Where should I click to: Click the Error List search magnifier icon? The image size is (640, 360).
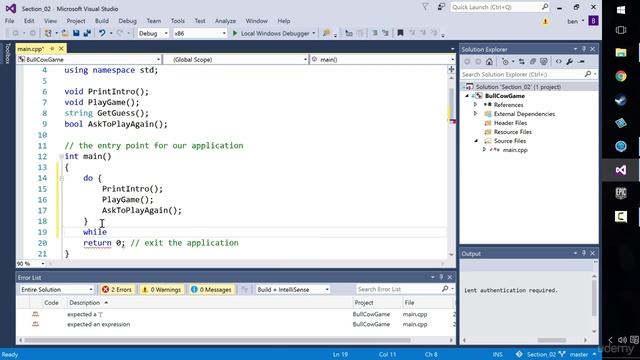click(445, 289)
